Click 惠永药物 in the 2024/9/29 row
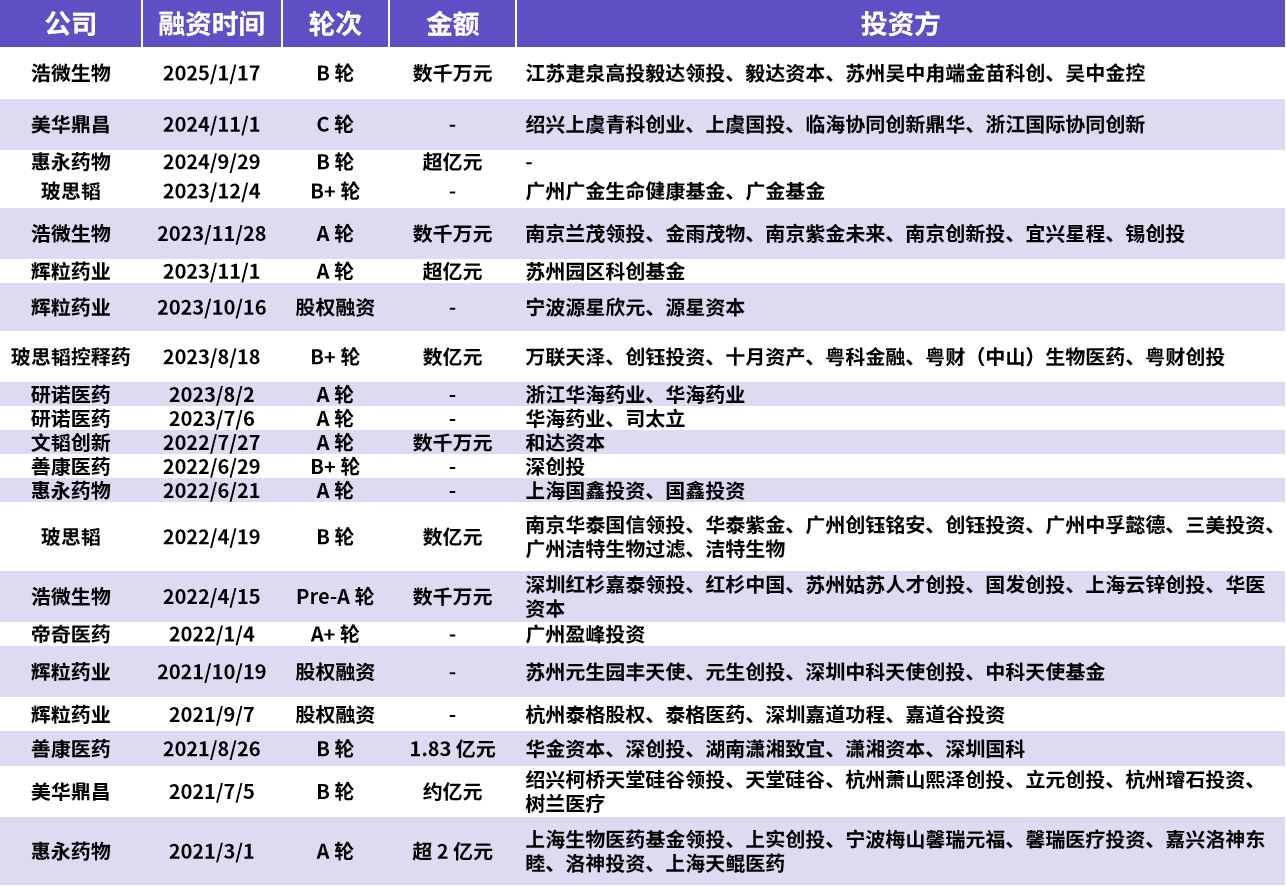 (70, 162)
